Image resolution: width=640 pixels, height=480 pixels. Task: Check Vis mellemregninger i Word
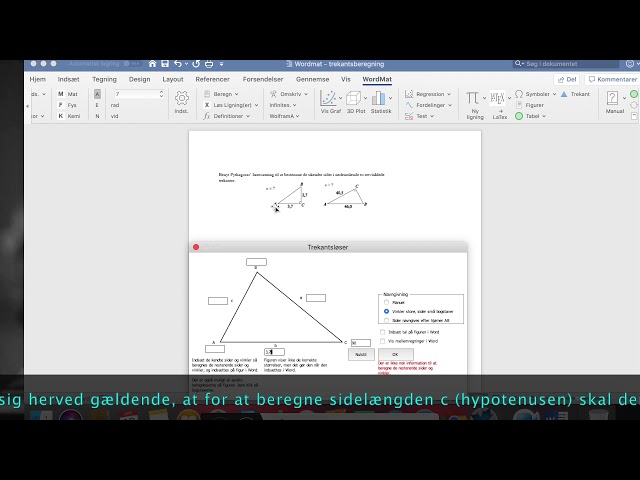(x=382, y=341)
